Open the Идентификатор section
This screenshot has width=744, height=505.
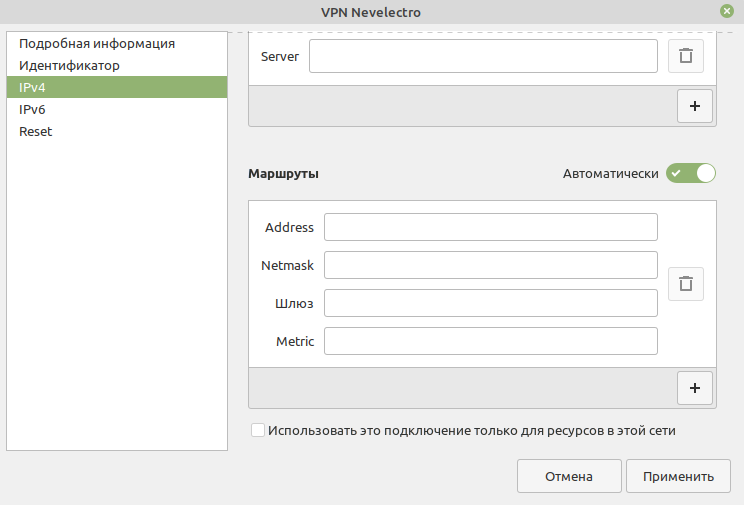(x=117, y=65)
